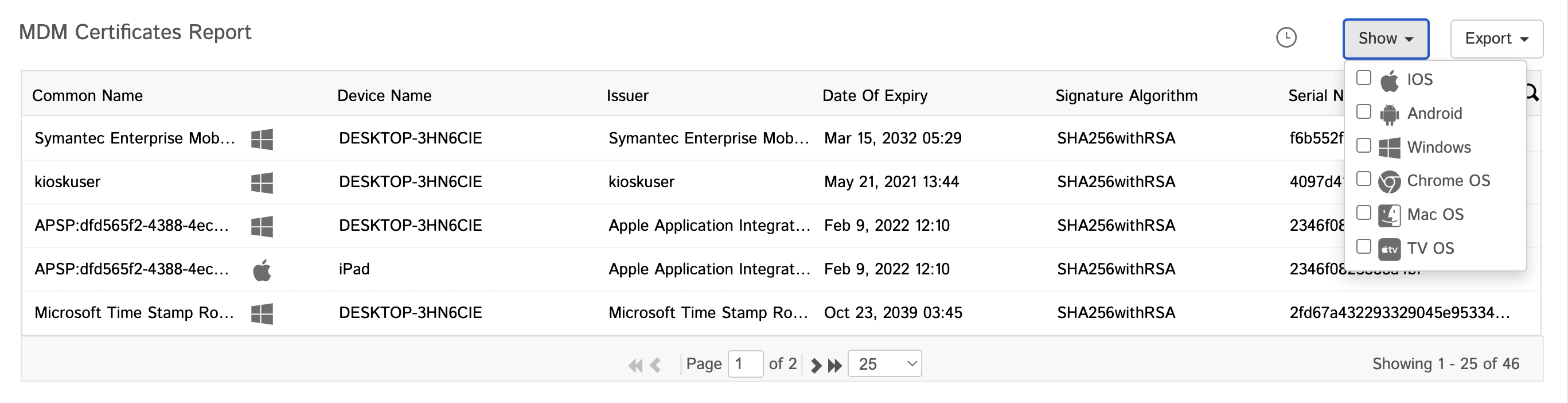Click the Common Name column header
1568x403 pixels.
[x=88, y=96]
